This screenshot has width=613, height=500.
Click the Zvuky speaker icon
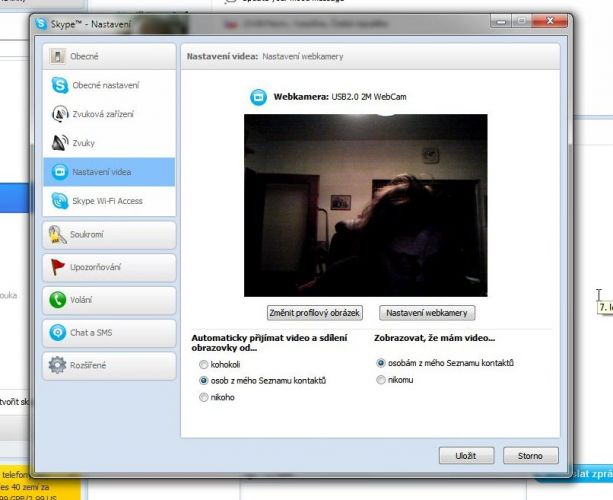pyautogui.click(x=60, y=143)
